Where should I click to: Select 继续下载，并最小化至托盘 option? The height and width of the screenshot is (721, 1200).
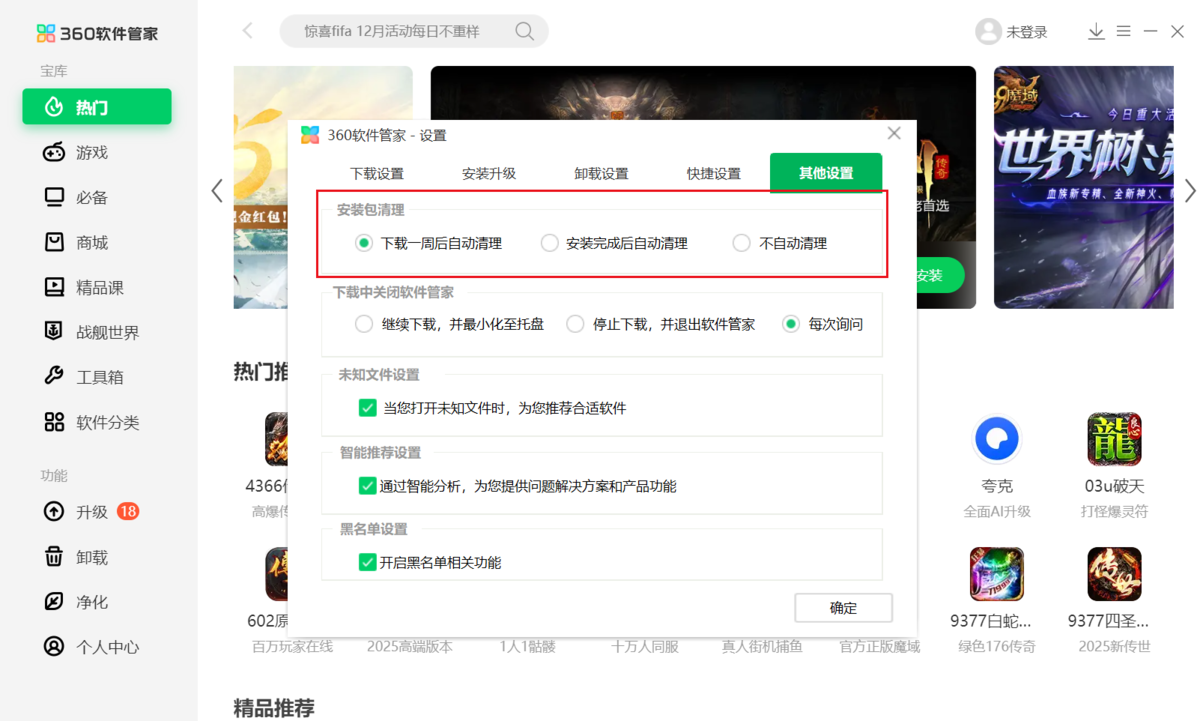pyautogui.click(x=450, y=324)
